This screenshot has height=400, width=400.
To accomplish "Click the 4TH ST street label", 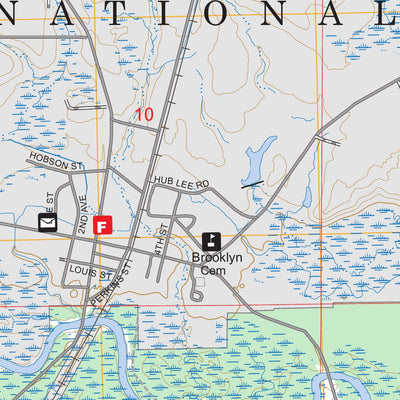I will click(162, 240).
